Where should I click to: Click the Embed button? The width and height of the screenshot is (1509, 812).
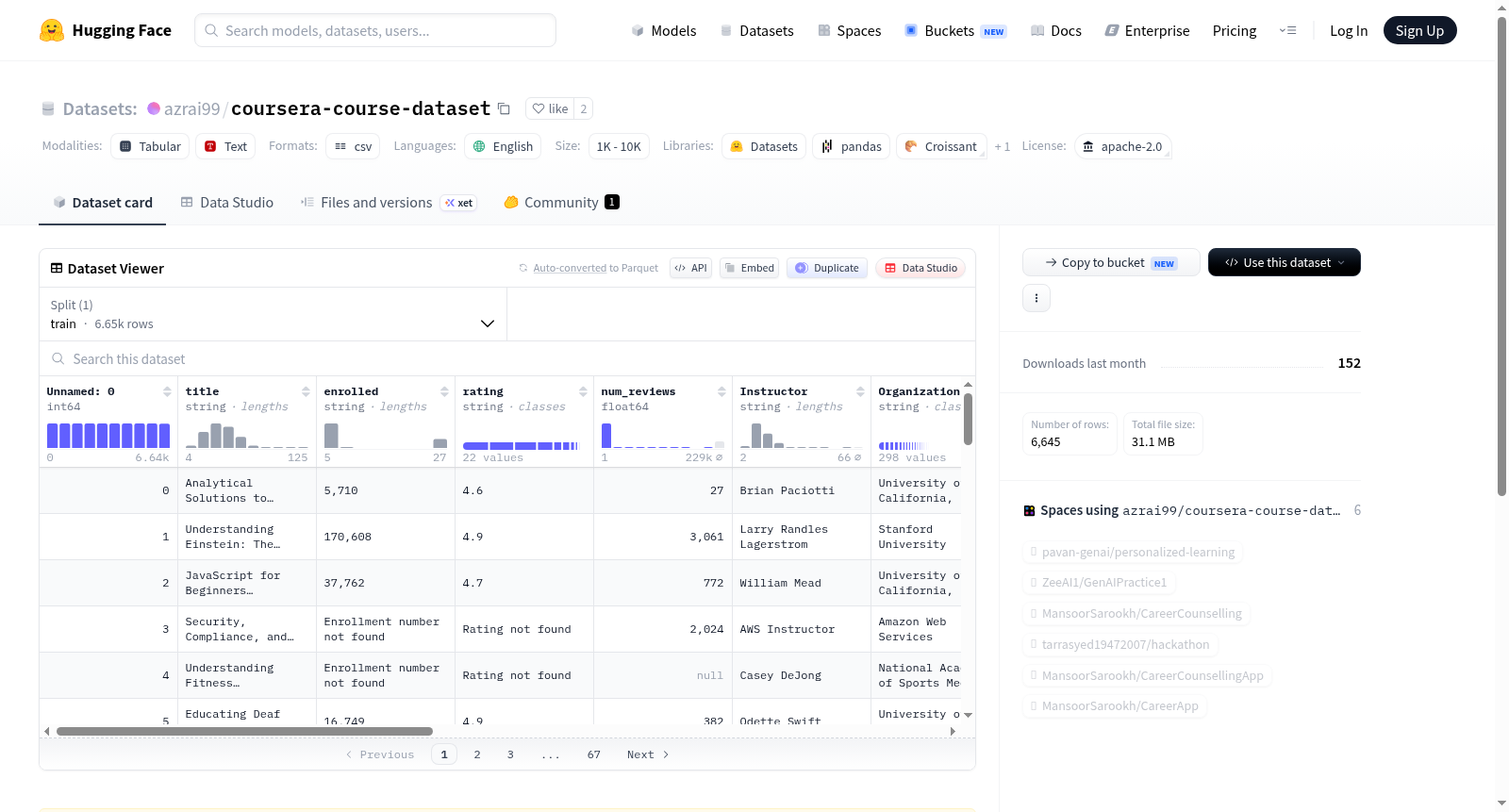749,268
